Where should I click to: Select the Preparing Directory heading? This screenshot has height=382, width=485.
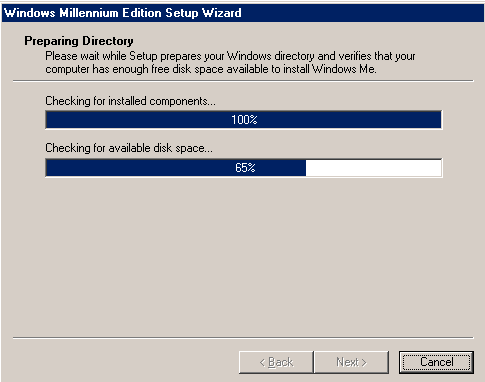(x=79, y=41)
